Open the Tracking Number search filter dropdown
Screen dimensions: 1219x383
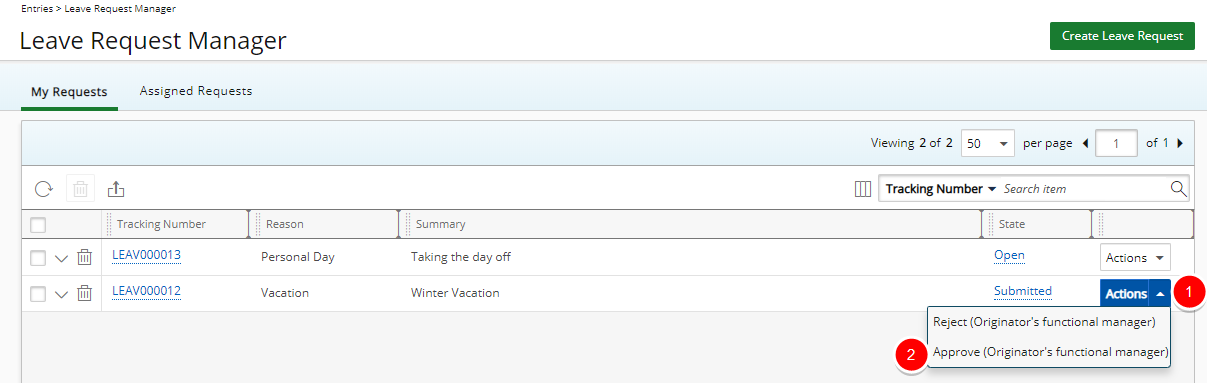[941, 188]
